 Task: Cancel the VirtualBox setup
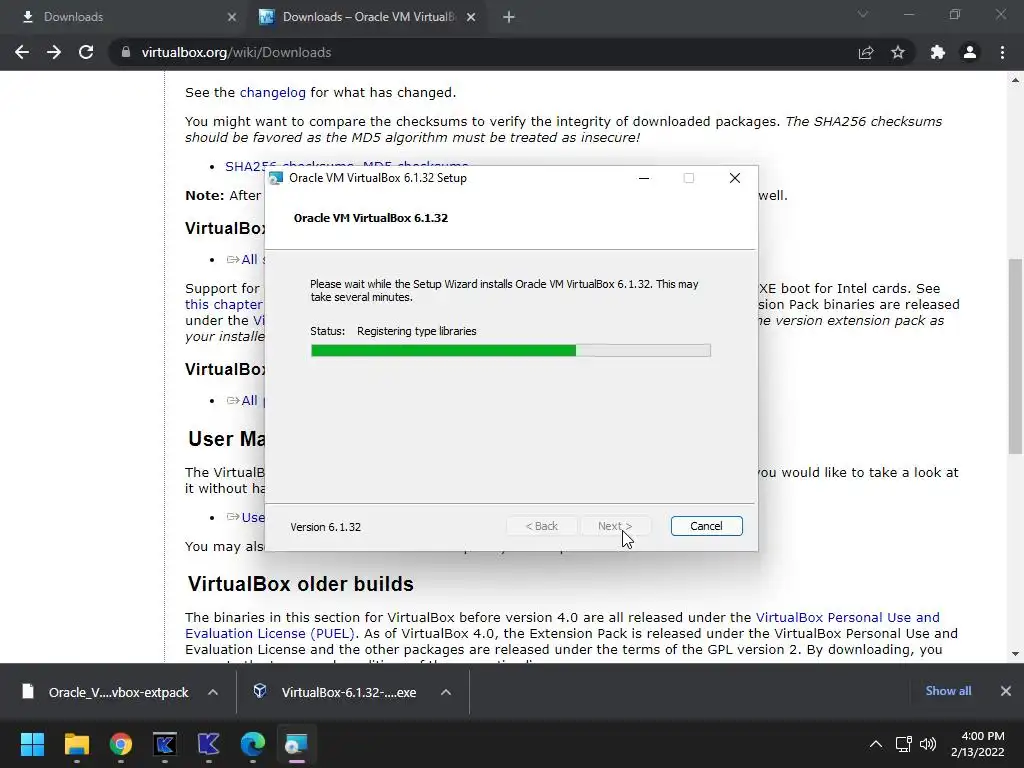point(706,526)
